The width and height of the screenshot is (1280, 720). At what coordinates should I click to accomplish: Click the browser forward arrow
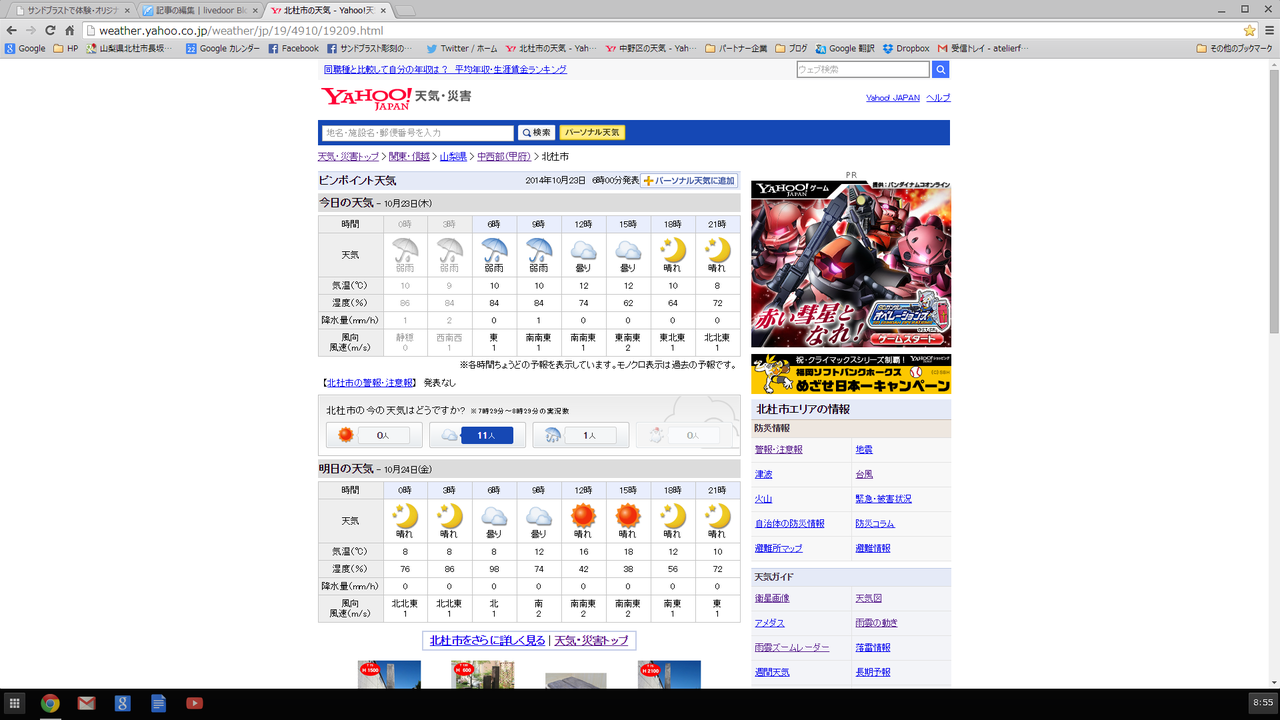(x=29, y=30)
